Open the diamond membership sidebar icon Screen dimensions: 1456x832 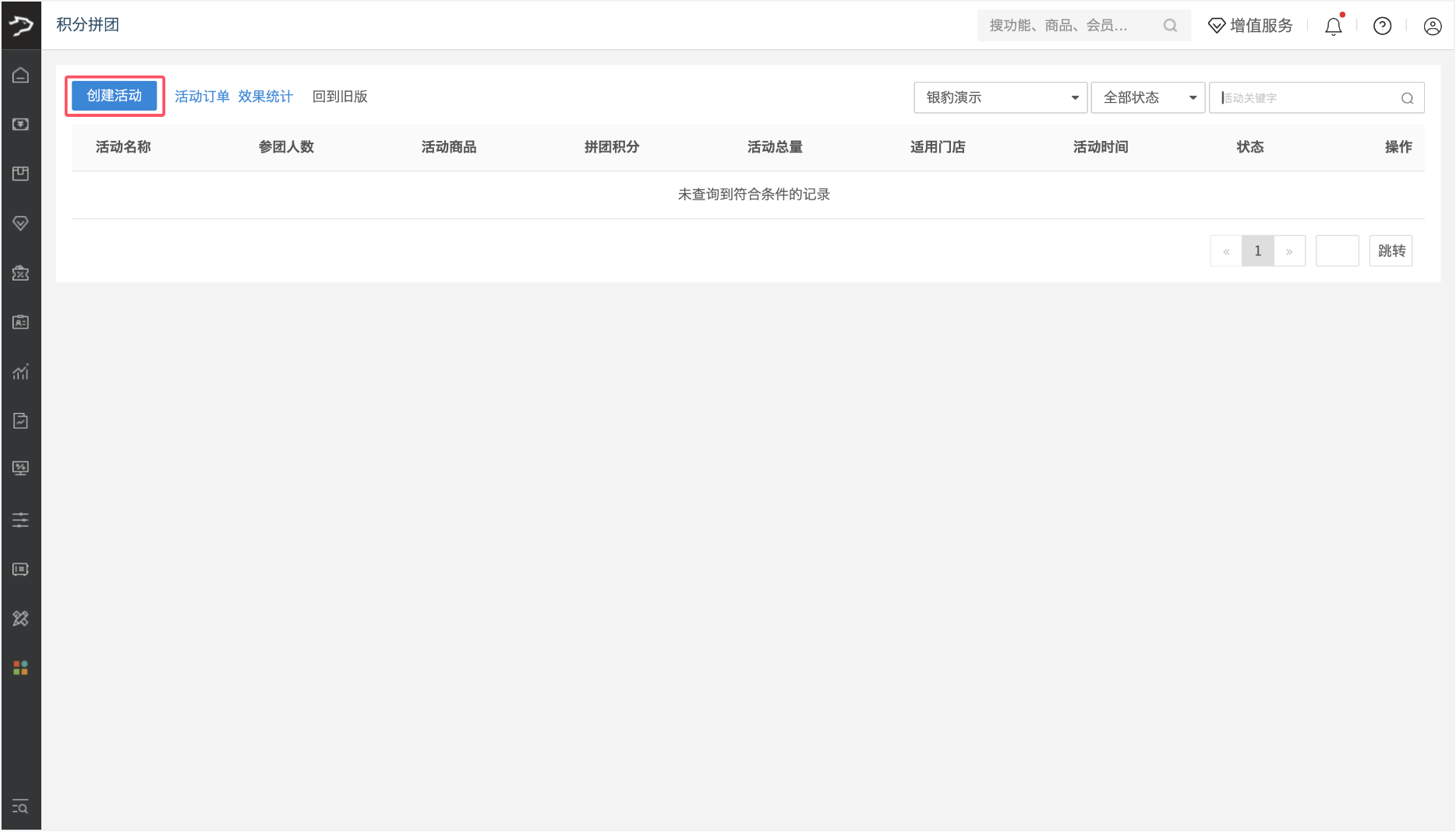click(21, 224)
